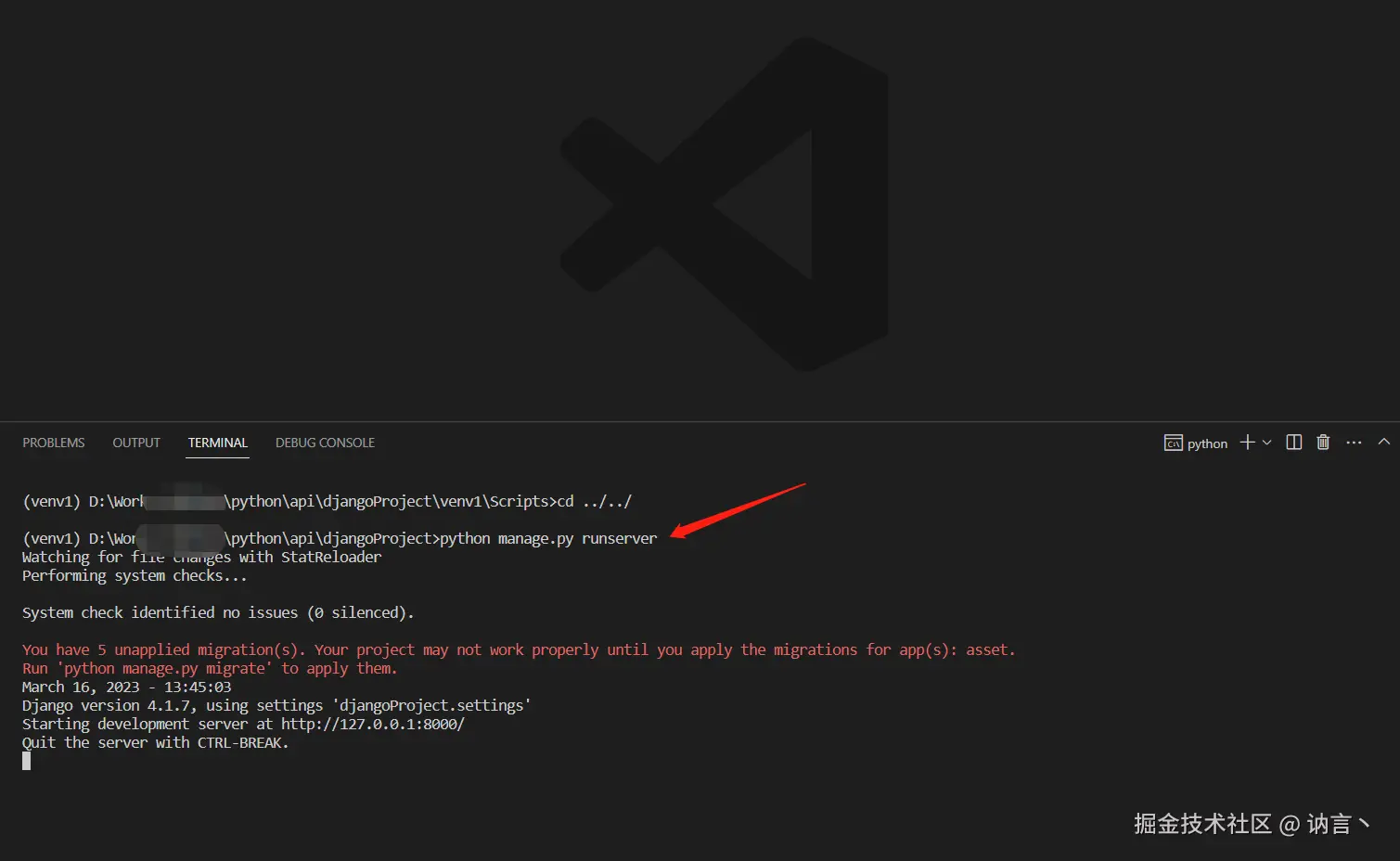The height and width of the screenshot is (861, 1400).
Task: Click the 'python manage.py runserver' command text
Action: pyautogui.click(x=548, y=538)
